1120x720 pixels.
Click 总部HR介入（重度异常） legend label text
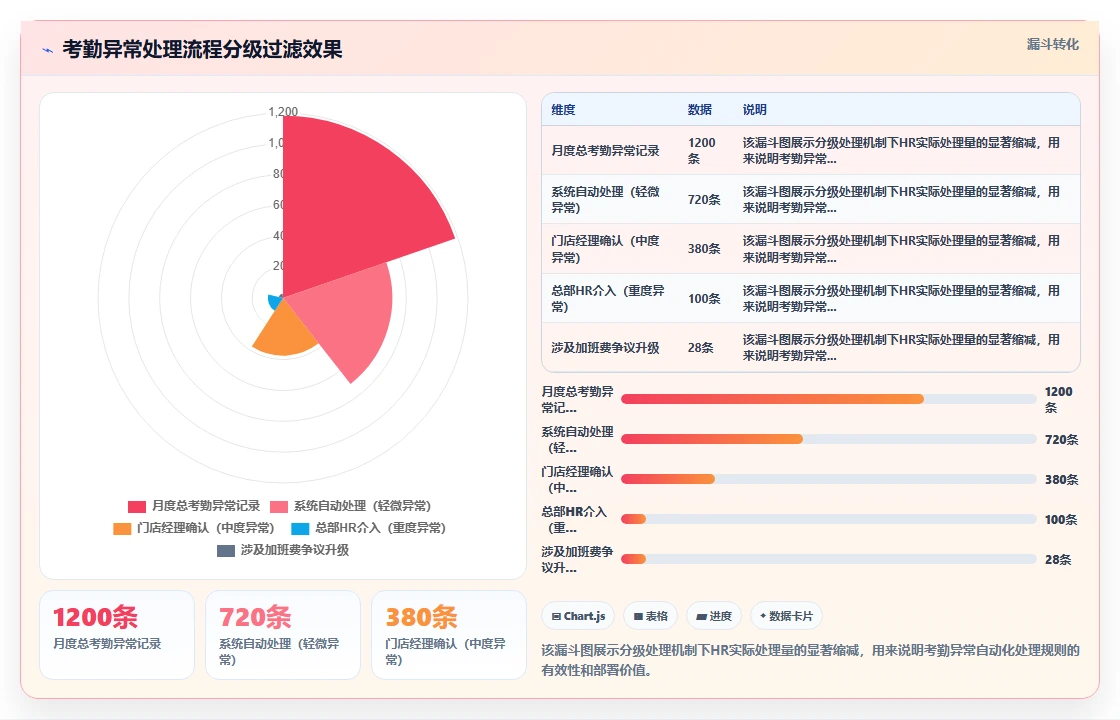pyautogui.click(x=381, y=528)
